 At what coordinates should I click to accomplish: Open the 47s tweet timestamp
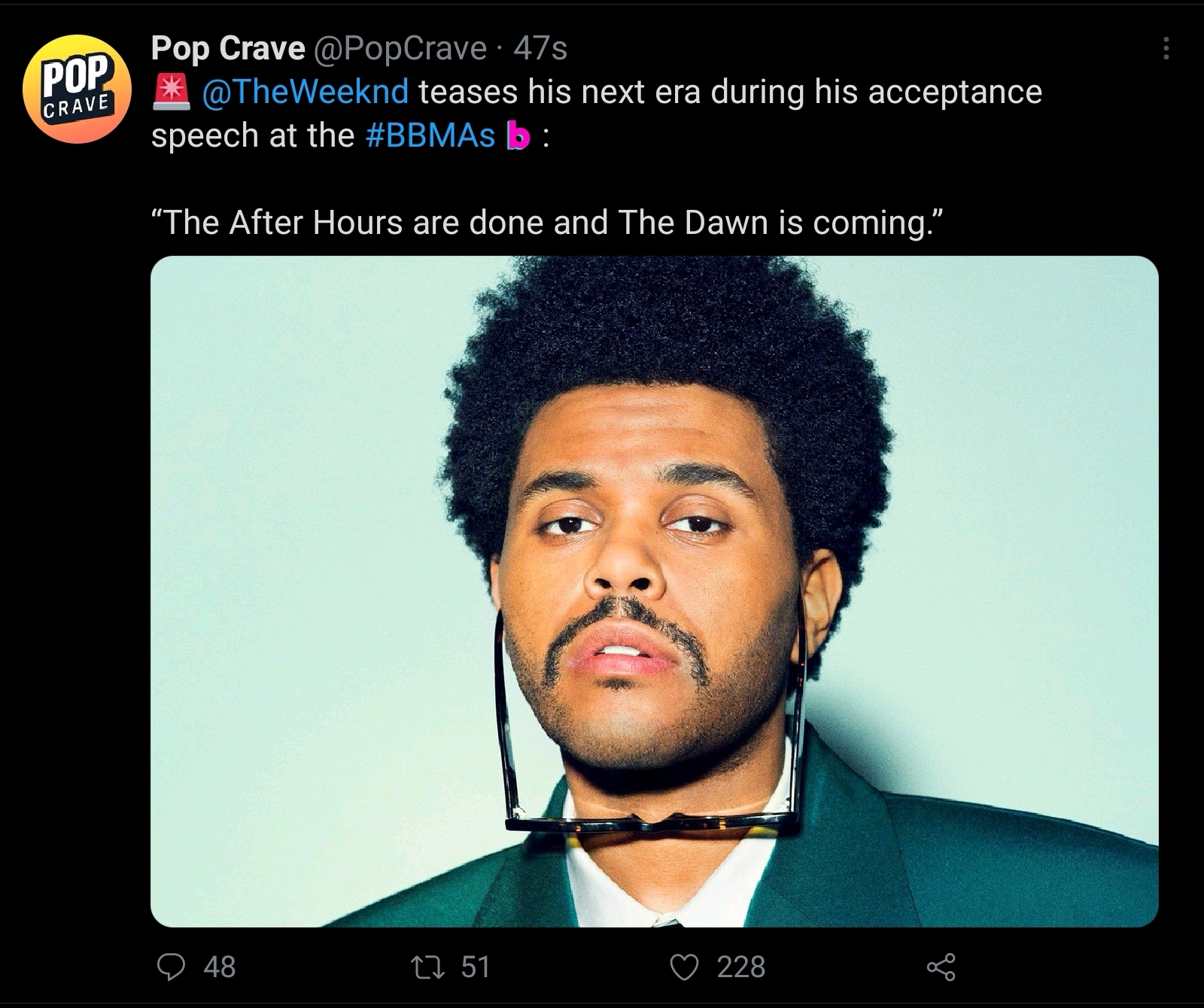[x=540, y=48]
